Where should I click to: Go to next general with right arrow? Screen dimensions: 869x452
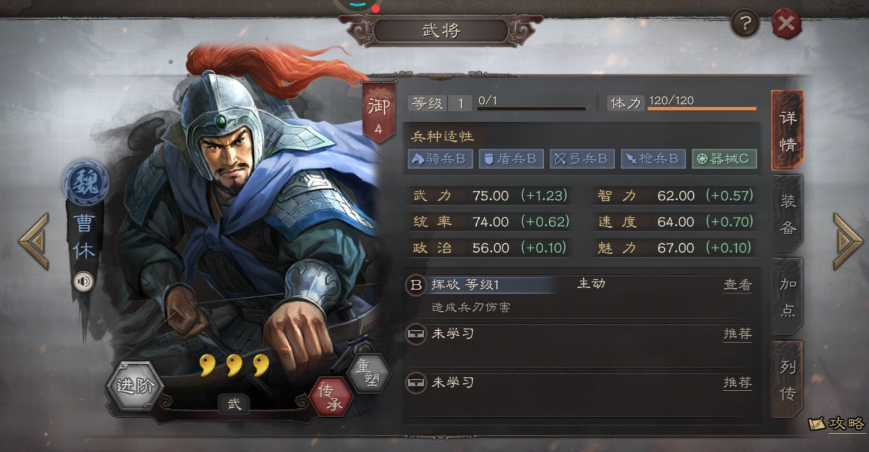point(847,241)
